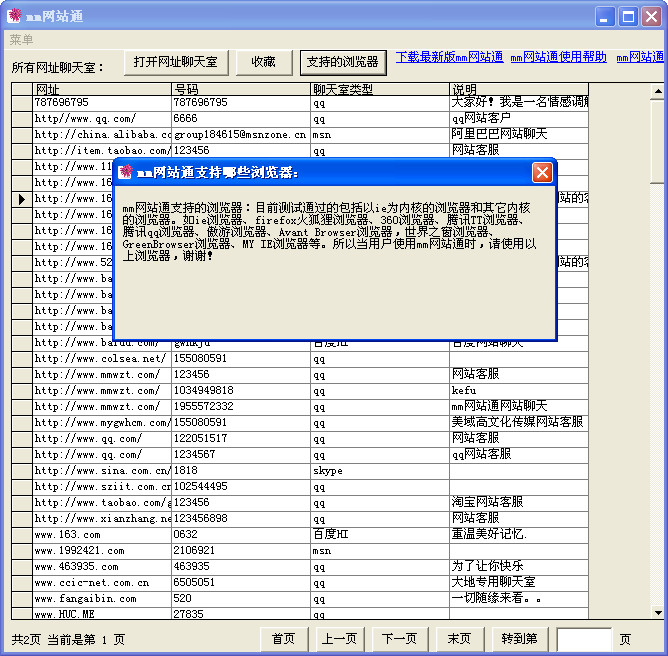Open the mm网站通使用帮助 link
668x656 pixels.
click(559, 57)
